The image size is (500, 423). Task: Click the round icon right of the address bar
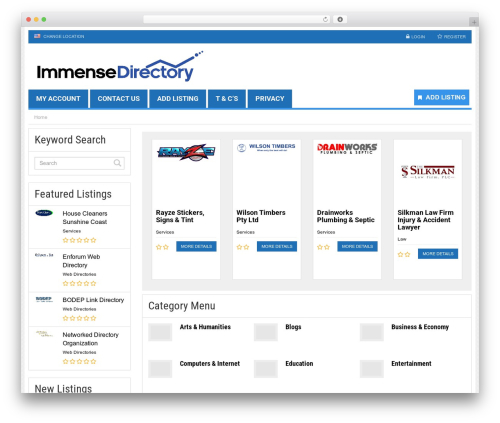[x=340, y=19]
